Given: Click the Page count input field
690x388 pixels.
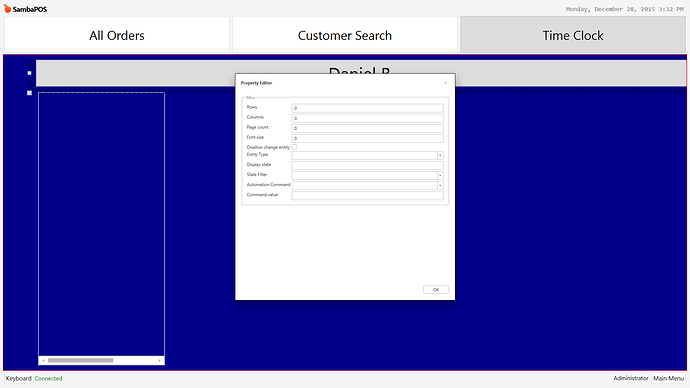Looking at the screenshot, I should point(367,128).
